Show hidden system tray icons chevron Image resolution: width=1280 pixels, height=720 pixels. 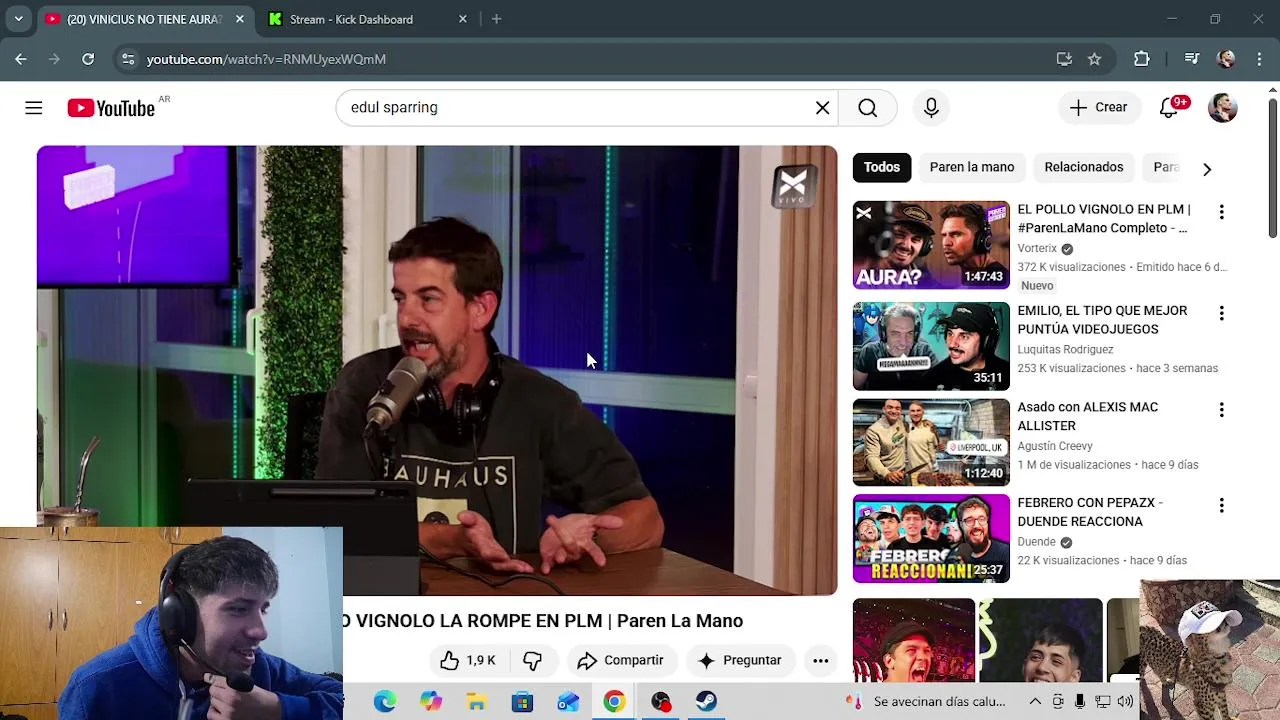point(1035,702)
